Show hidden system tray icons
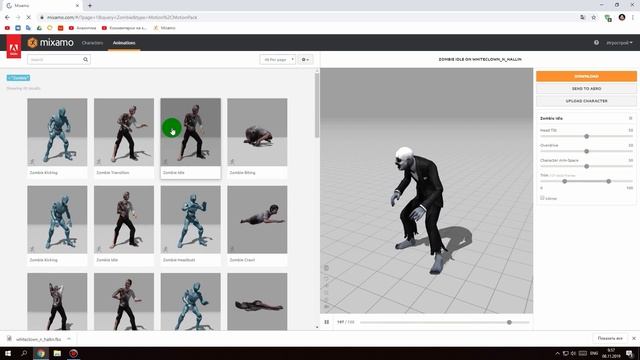The width and height of the screenshot is (640, 360). (557, 353)
